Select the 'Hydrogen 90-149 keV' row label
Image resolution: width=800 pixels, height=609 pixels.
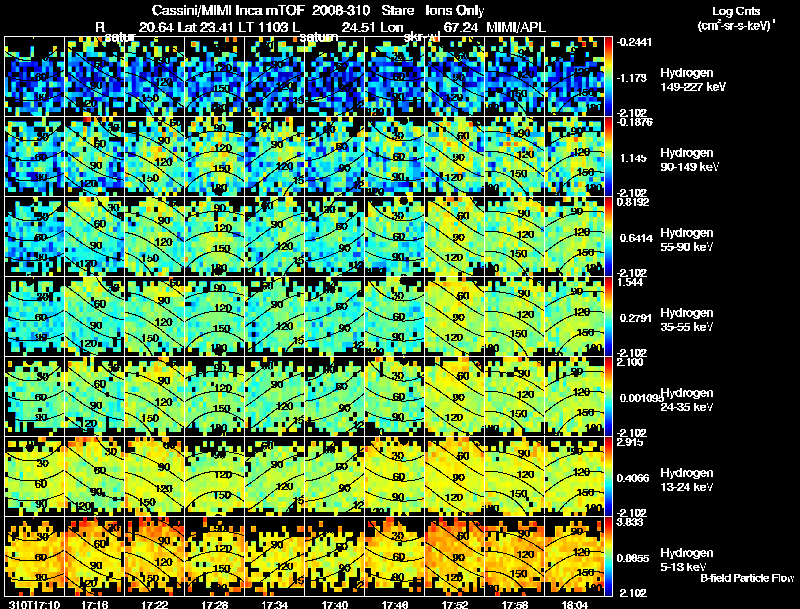click(689, 160)
